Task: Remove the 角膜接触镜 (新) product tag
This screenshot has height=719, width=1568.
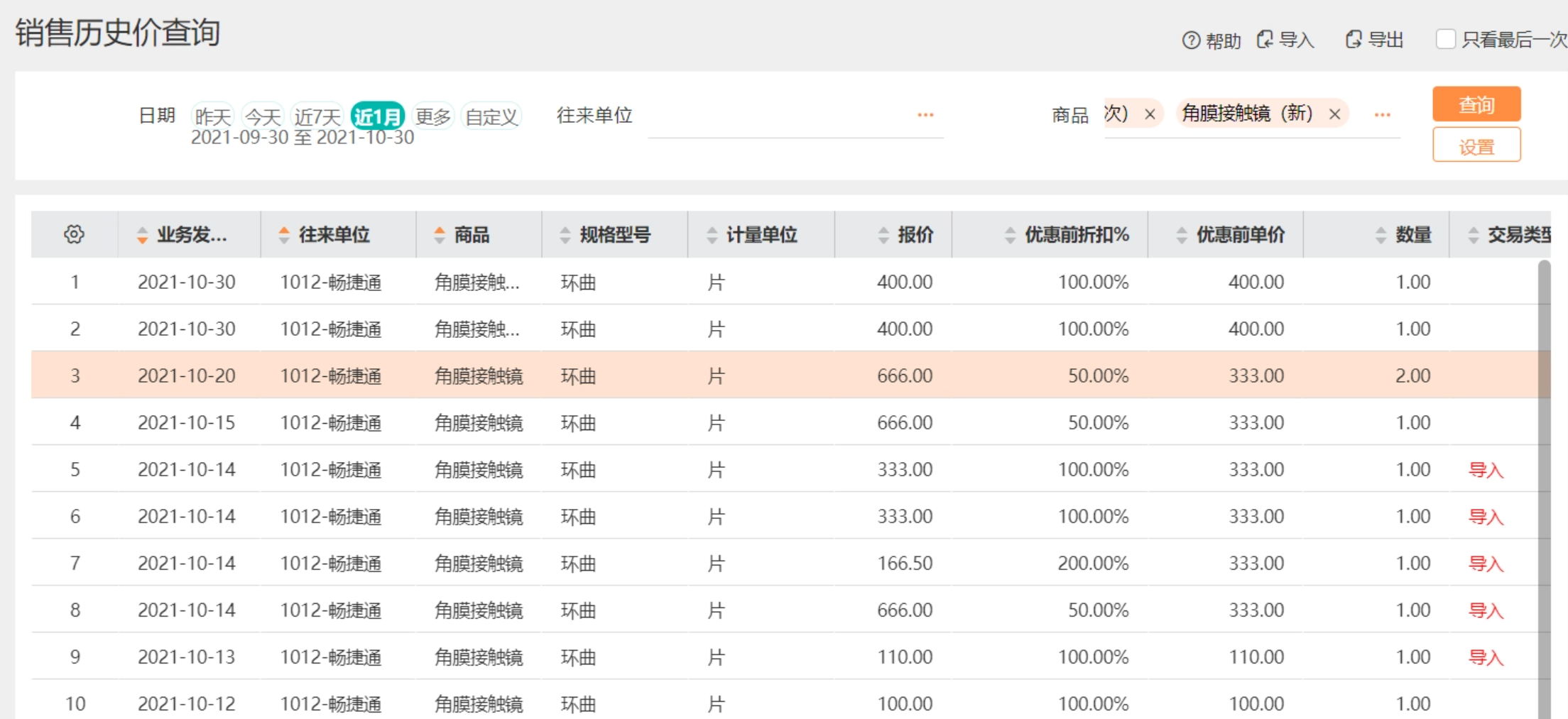Action: click(x=1334, y=114)
